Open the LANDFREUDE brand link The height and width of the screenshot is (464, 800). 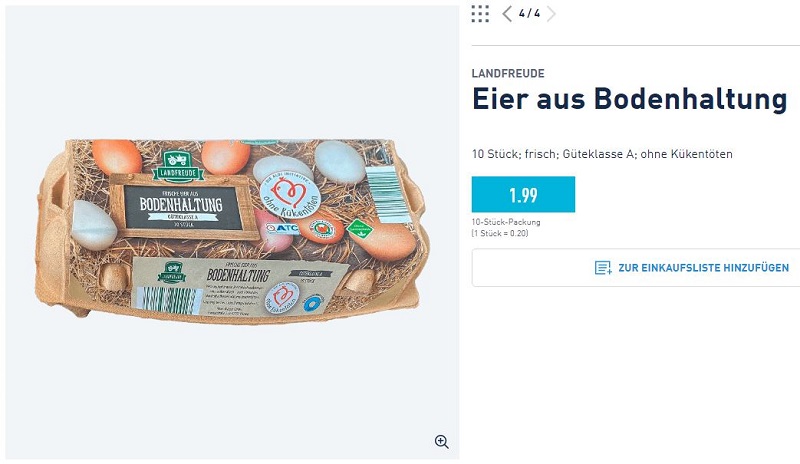(x=508, y=74)
